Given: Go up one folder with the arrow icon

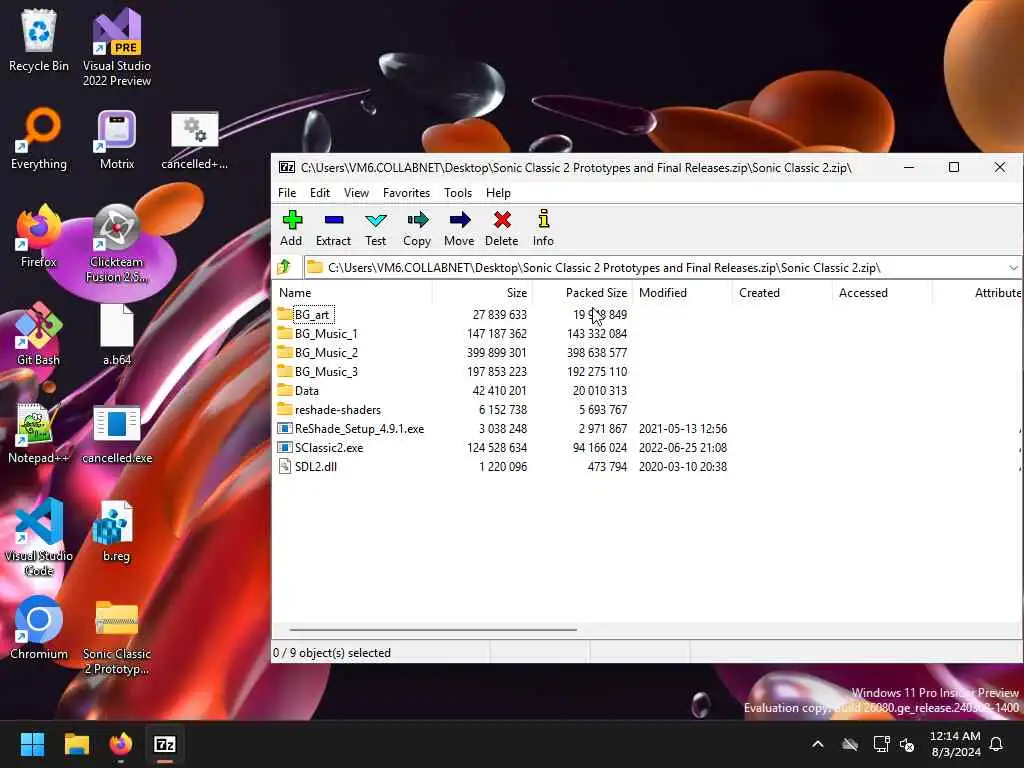Looking at the screenshot, I should [284, 267].
